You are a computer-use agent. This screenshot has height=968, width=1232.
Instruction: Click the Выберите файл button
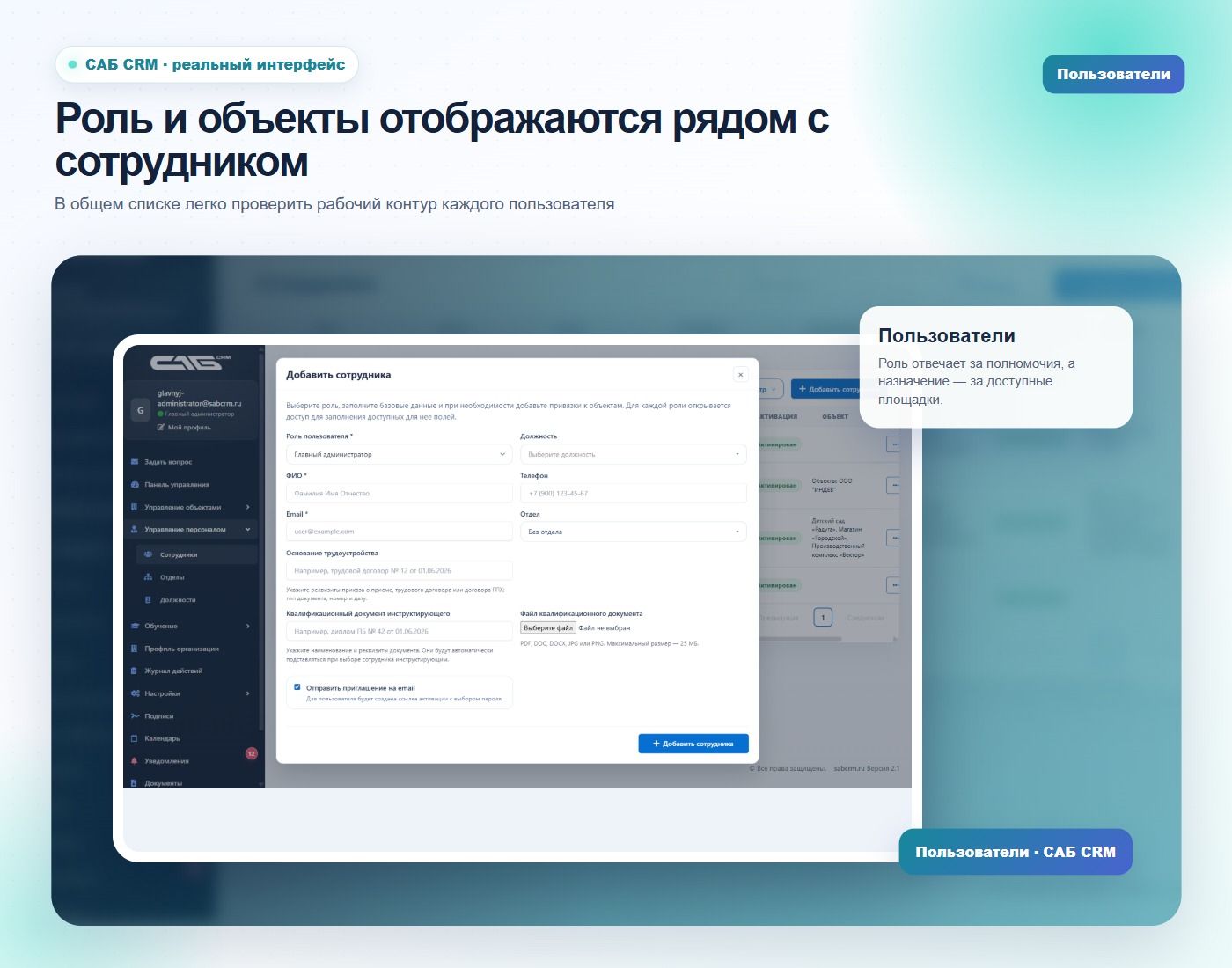click(x=548, y=627)
